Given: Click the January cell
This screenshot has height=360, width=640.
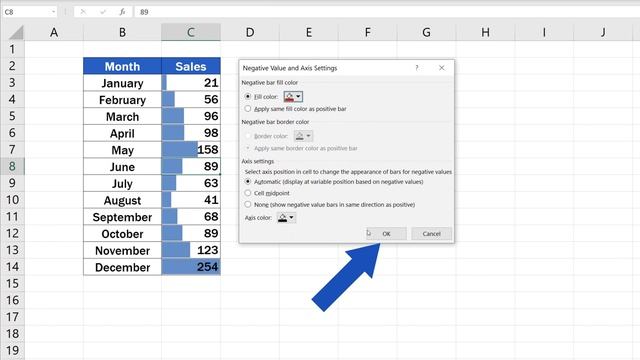Looking at the screenshot, I should click(x=122, y=83).
